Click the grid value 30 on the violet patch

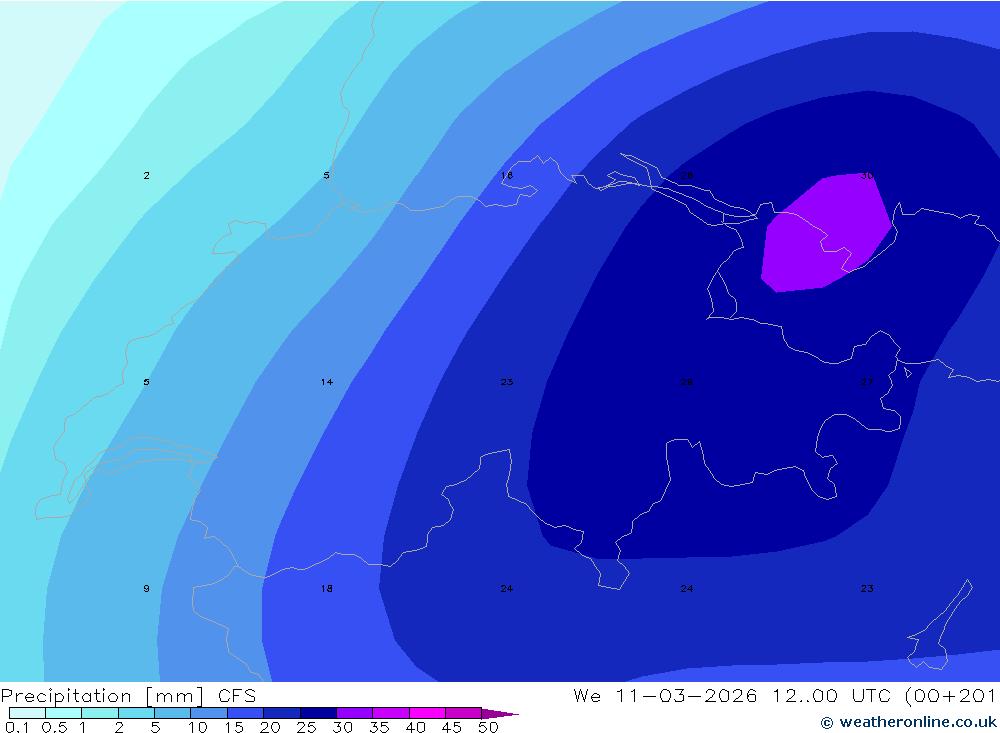(867, 175)
